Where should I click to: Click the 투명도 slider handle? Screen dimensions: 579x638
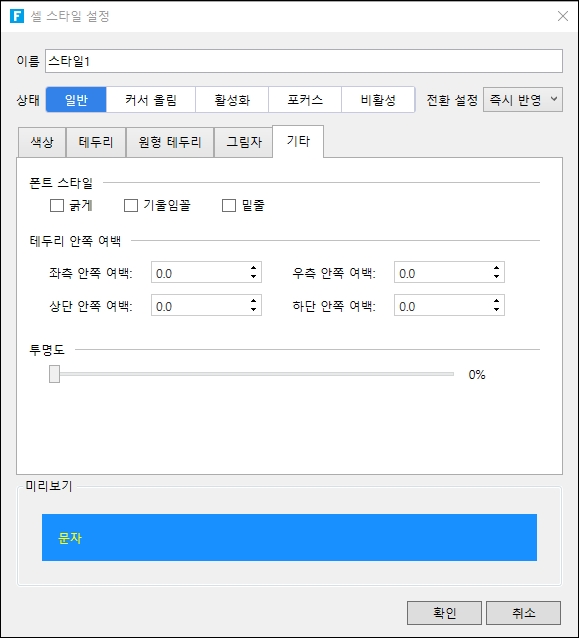click(x=55, y=374)
